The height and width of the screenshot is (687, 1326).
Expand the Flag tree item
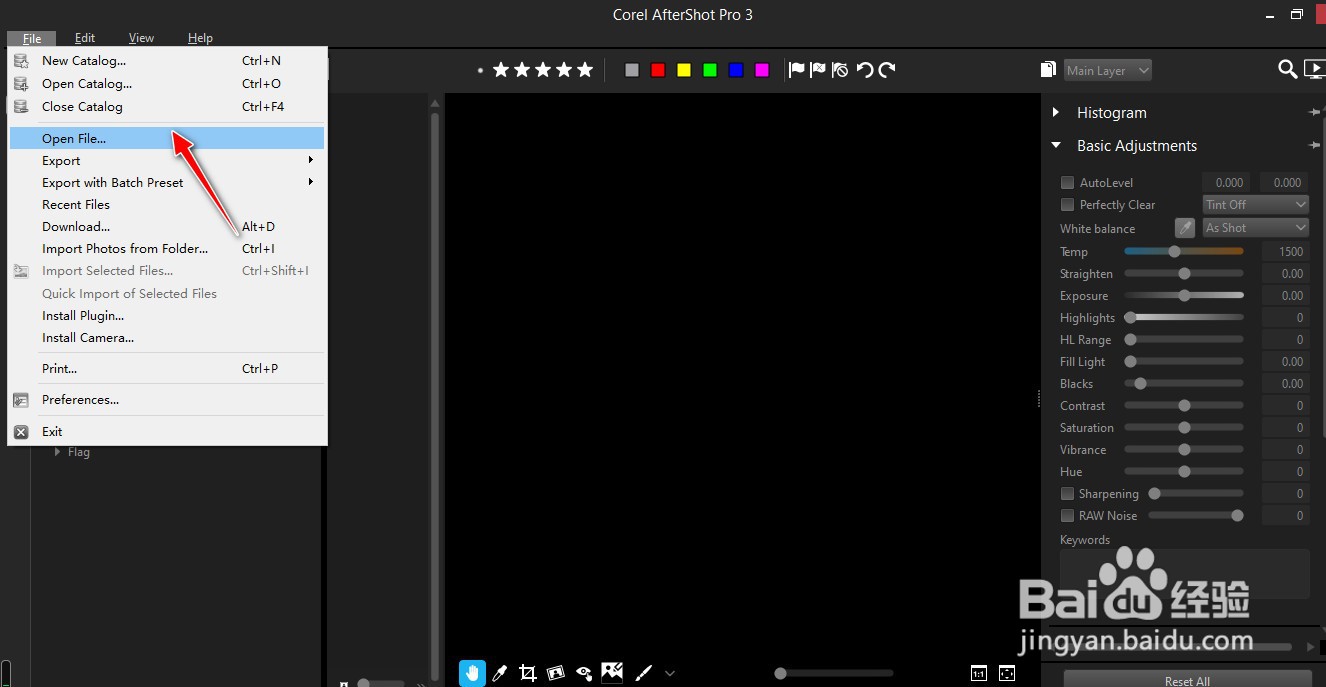58,452
